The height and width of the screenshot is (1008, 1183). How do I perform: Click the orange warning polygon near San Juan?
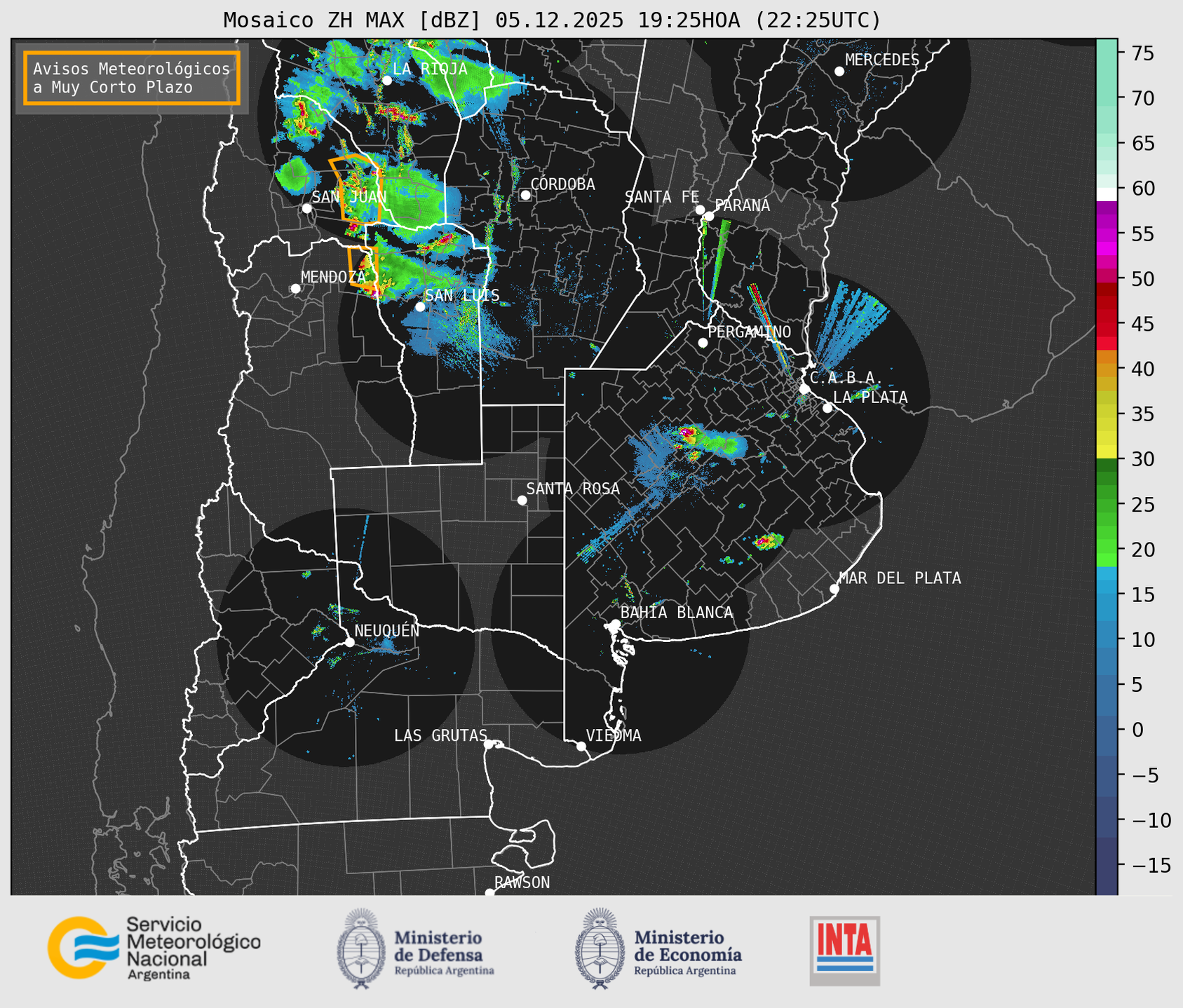pos(355,188)
